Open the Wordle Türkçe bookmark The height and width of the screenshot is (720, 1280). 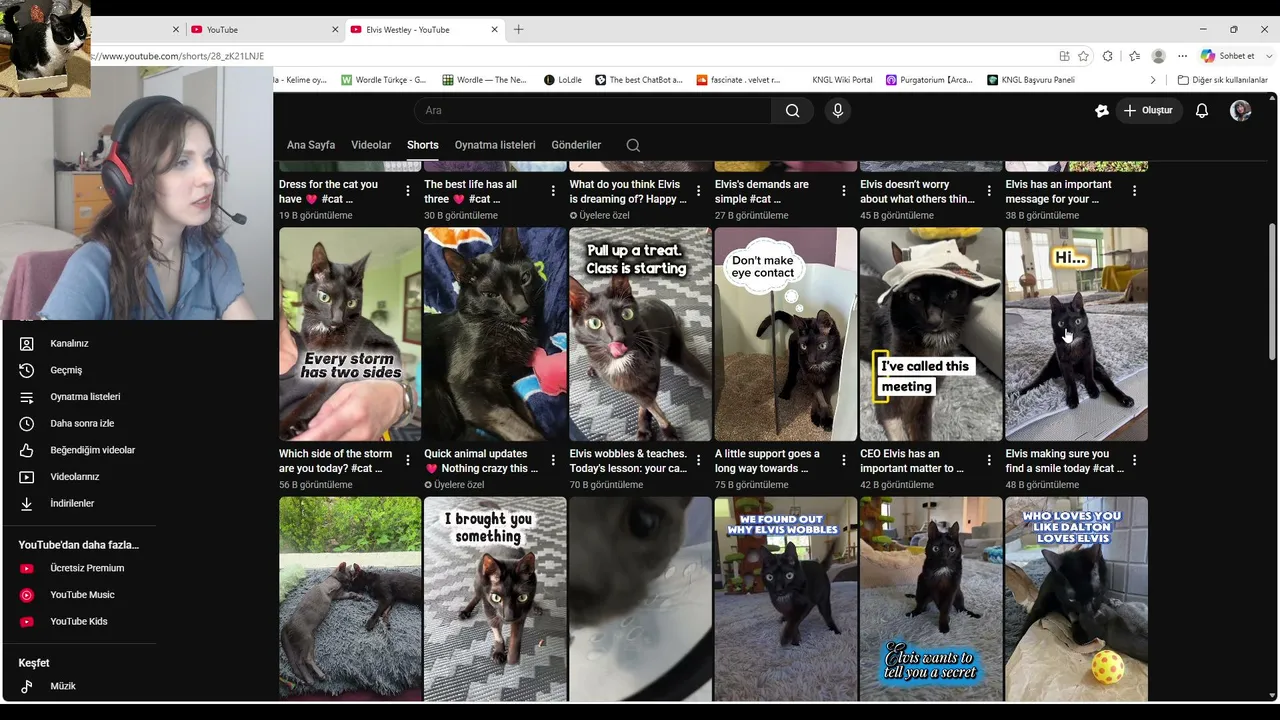pos(384,80)
